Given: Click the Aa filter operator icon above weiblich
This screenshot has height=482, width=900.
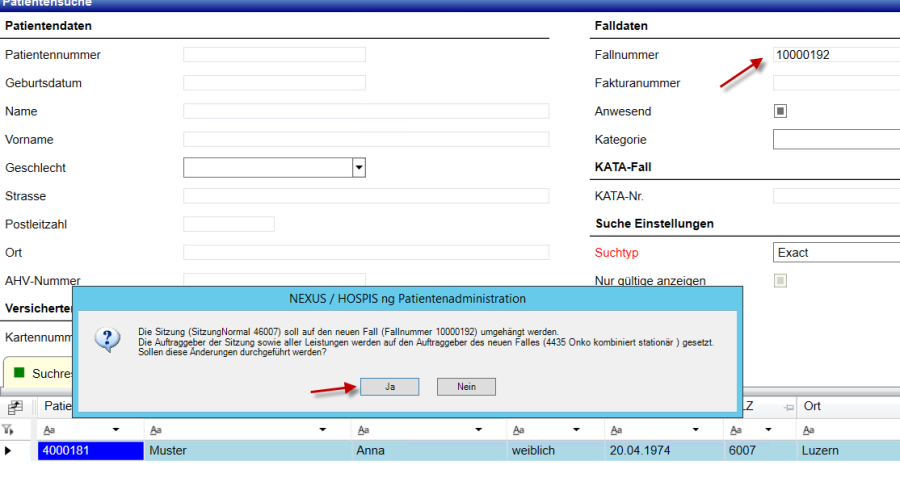Looking at the screenshot, I should (x=518, y=430).
